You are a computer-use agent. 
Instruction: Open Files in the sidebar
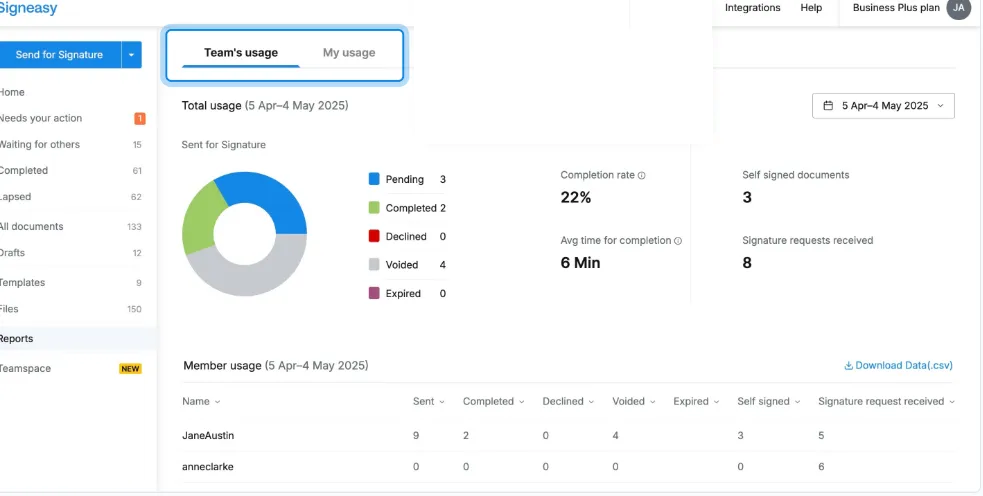tap(9, 309)
